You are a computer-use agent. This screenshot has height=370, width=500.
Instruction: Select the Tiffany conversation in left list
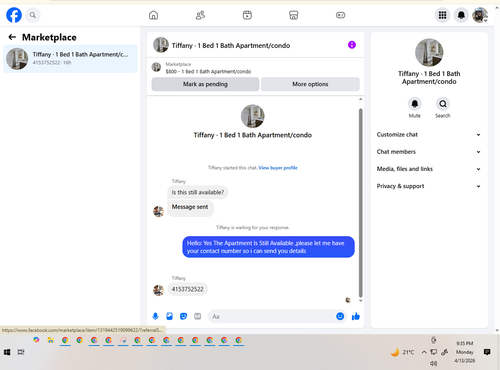(70, 59)
